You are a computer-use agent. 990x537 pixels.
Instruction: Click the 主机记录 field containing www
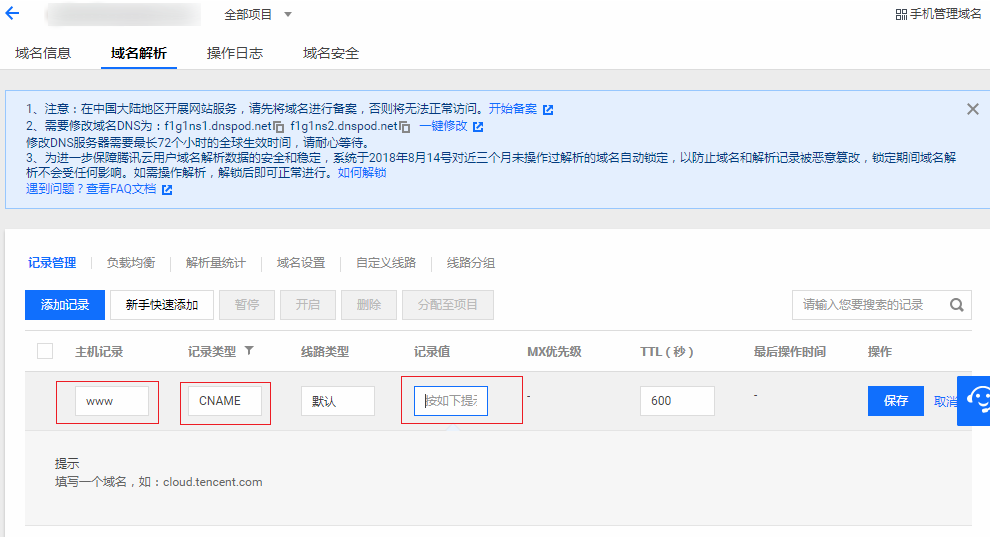click(112, 401)
